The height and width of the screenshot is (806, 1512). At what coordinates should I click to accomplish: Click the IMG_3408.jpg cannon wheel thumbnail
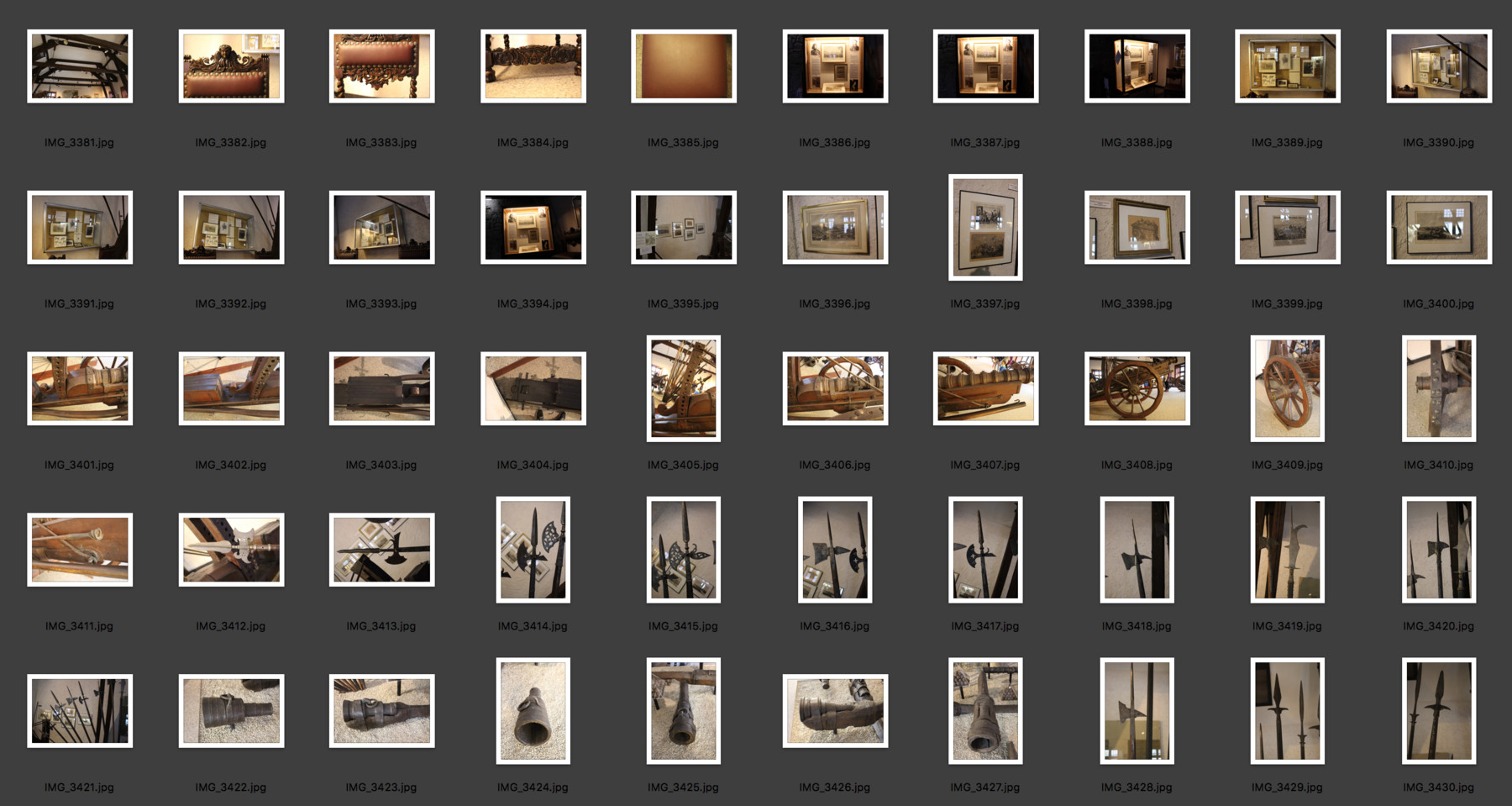pyautogui.click(x=1137, y=387)
